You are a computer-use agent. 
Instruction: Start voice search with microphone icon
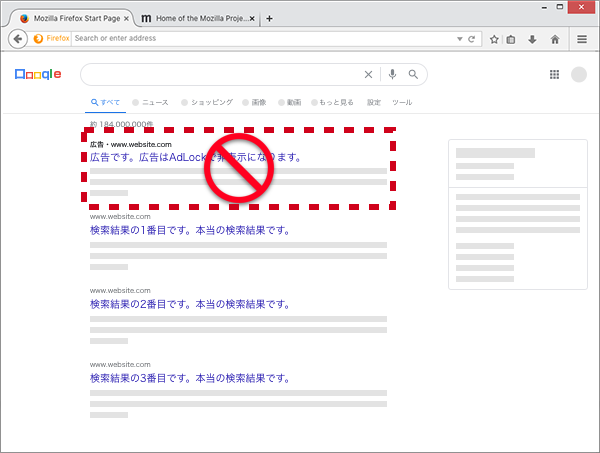coord(392,74)
